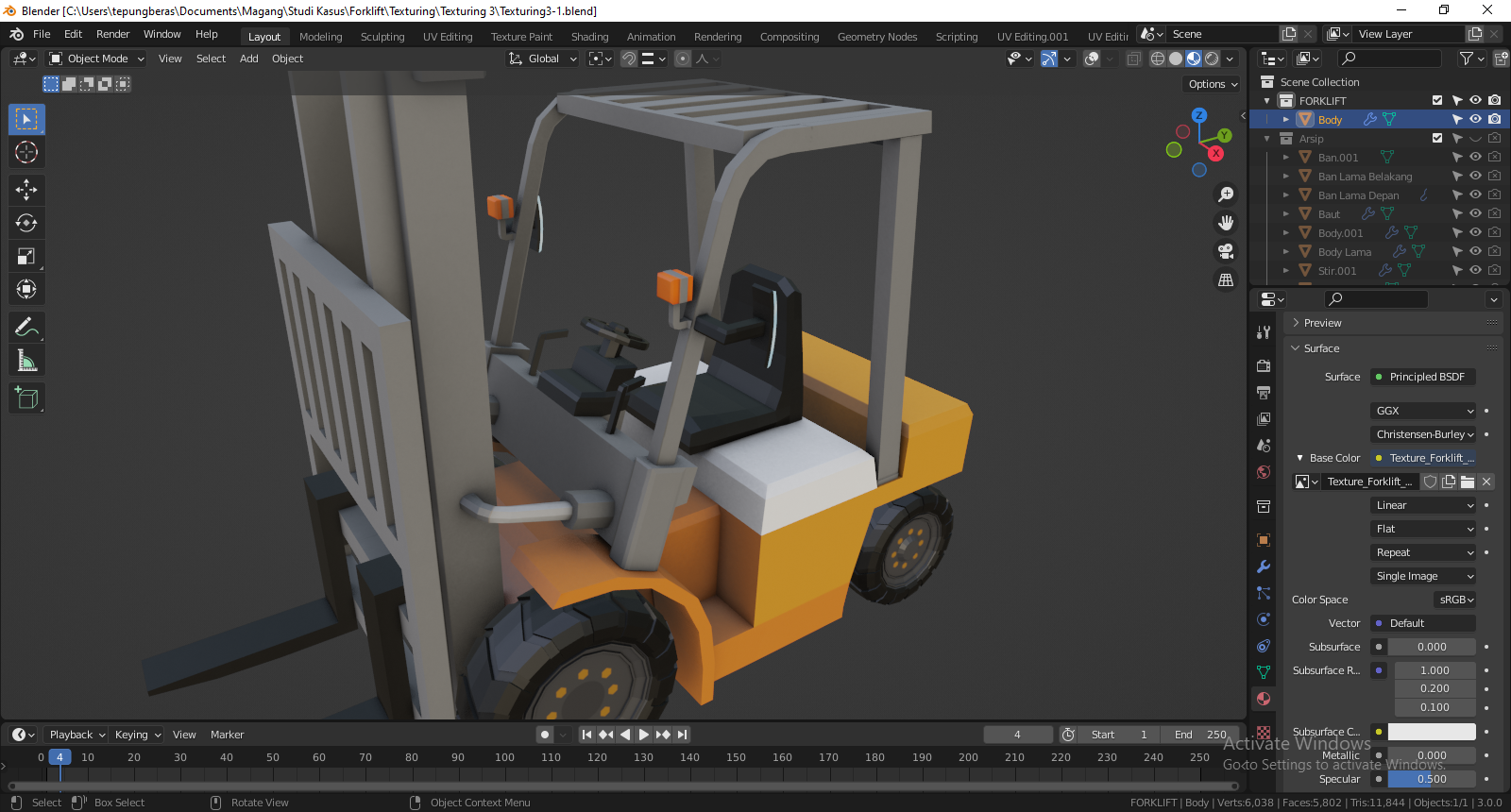Image resolution: width=1511 pixels, height=812 pixels.
Task: Uncheck Arsip collection checkbox
Action: tap(1437, 138)
